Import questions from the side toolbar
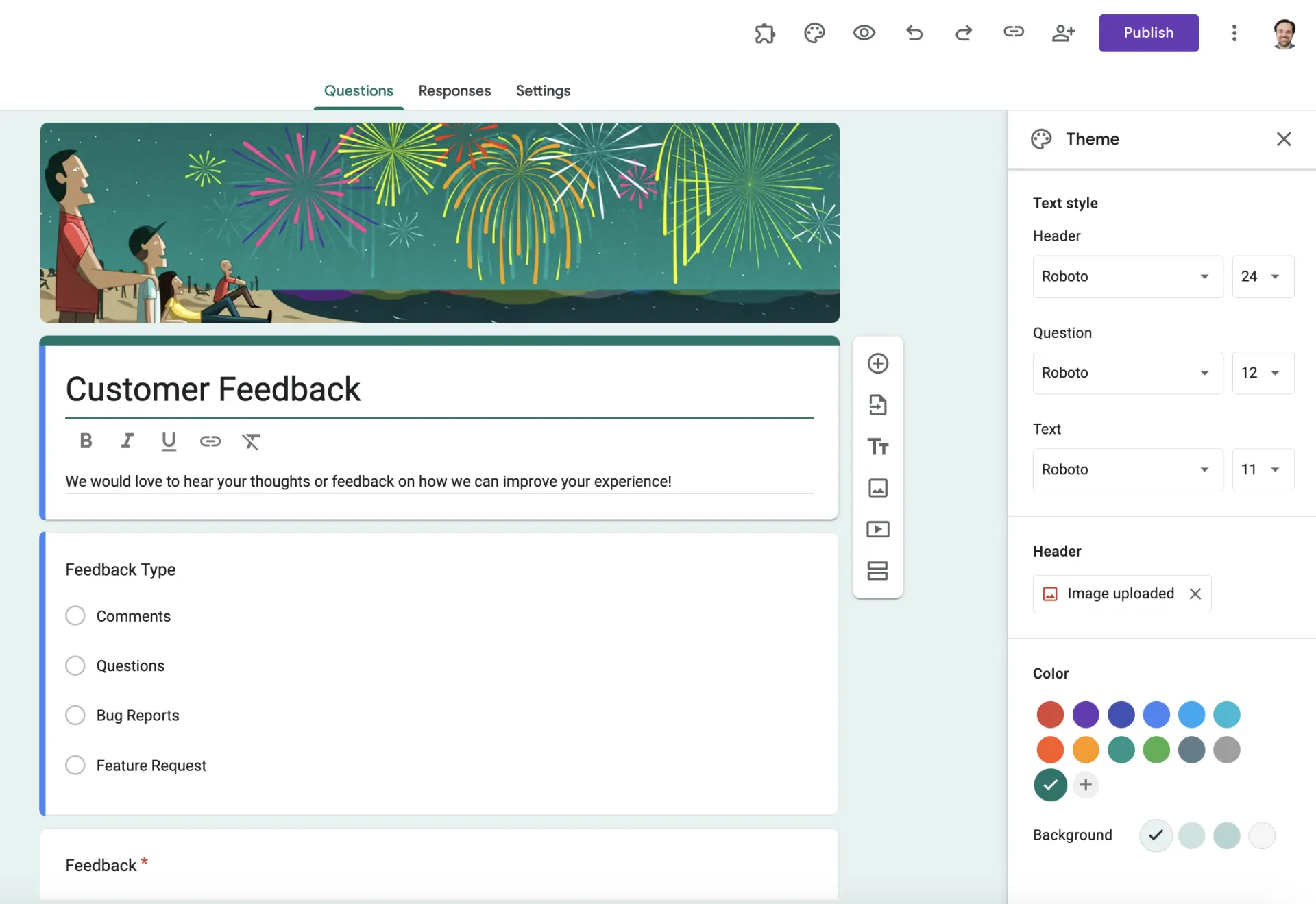 point(878,405)
